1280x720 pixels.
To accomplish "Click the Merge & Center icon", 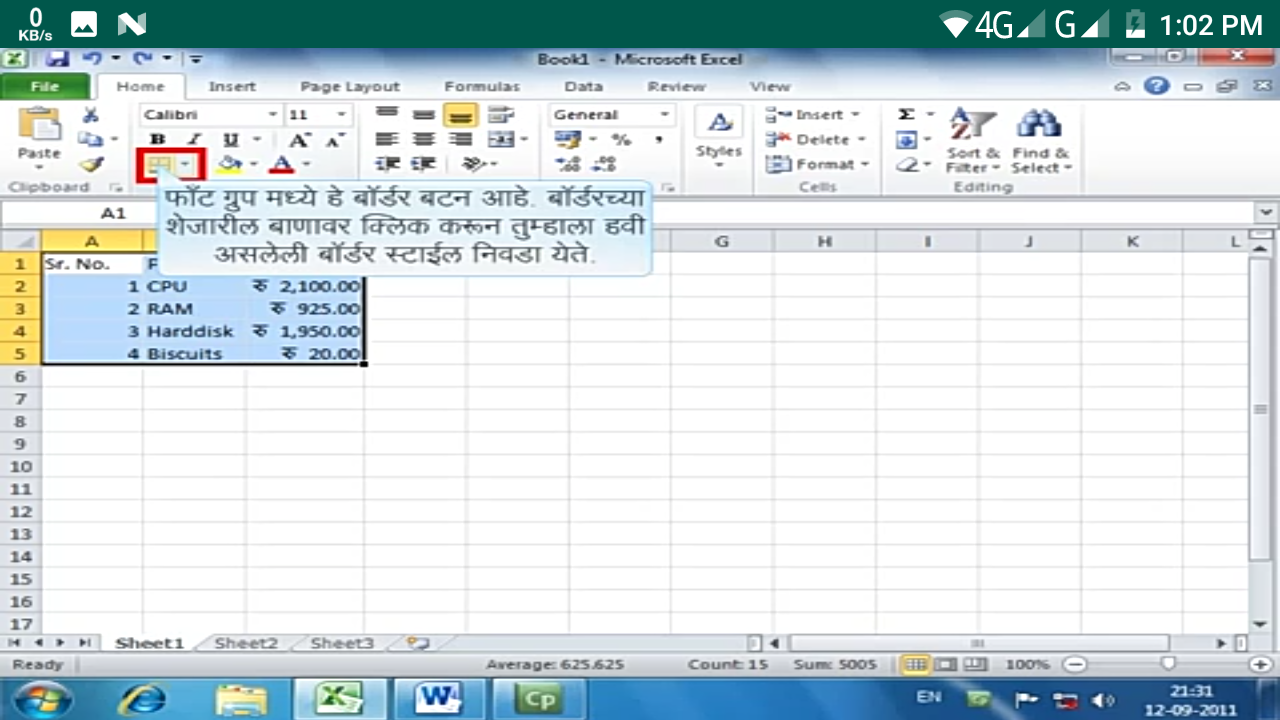I will [501, 139].
